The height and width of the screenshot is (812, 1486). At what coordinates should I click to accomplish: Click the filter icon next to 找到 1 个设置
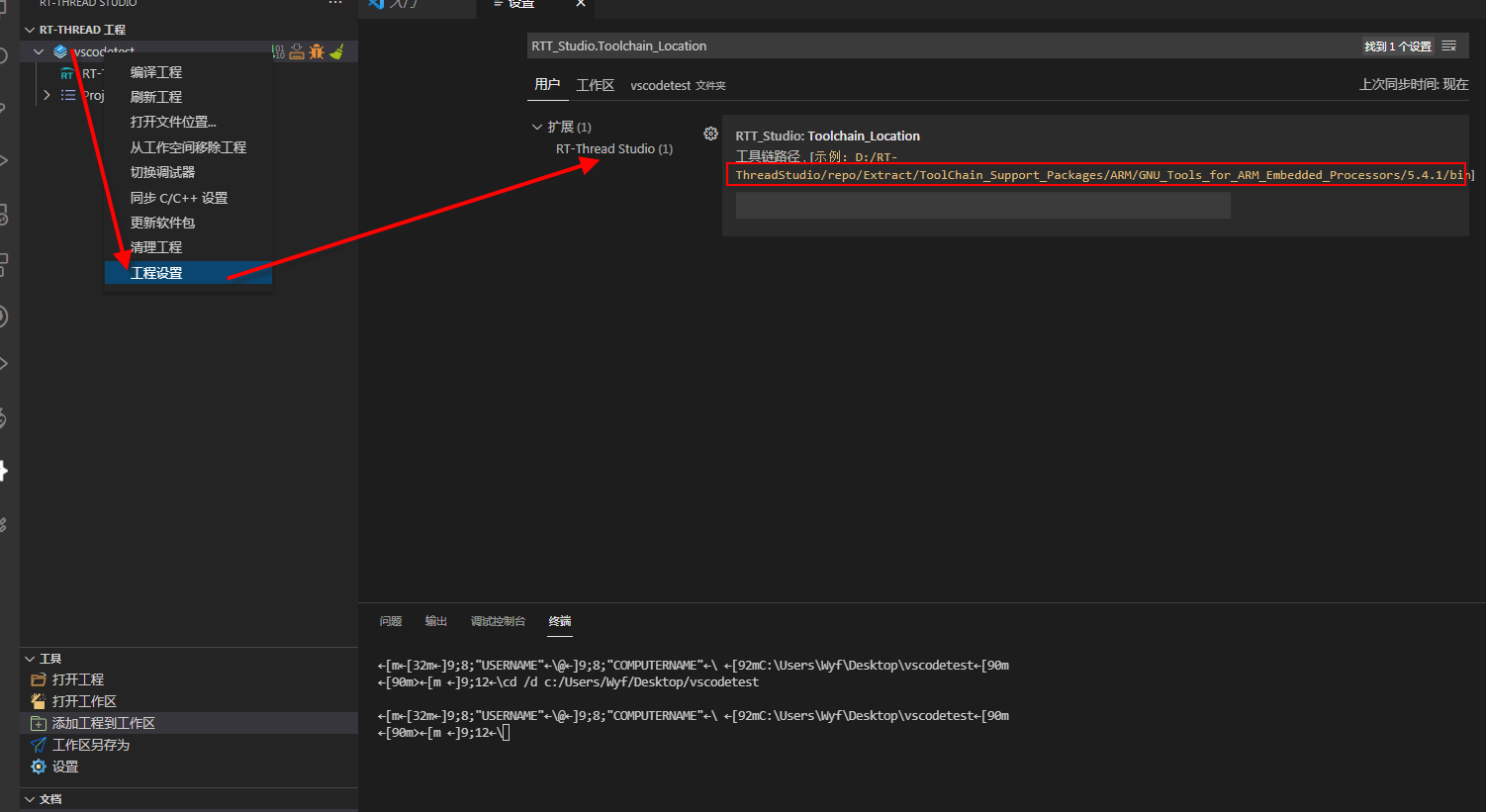(1448, 45)
